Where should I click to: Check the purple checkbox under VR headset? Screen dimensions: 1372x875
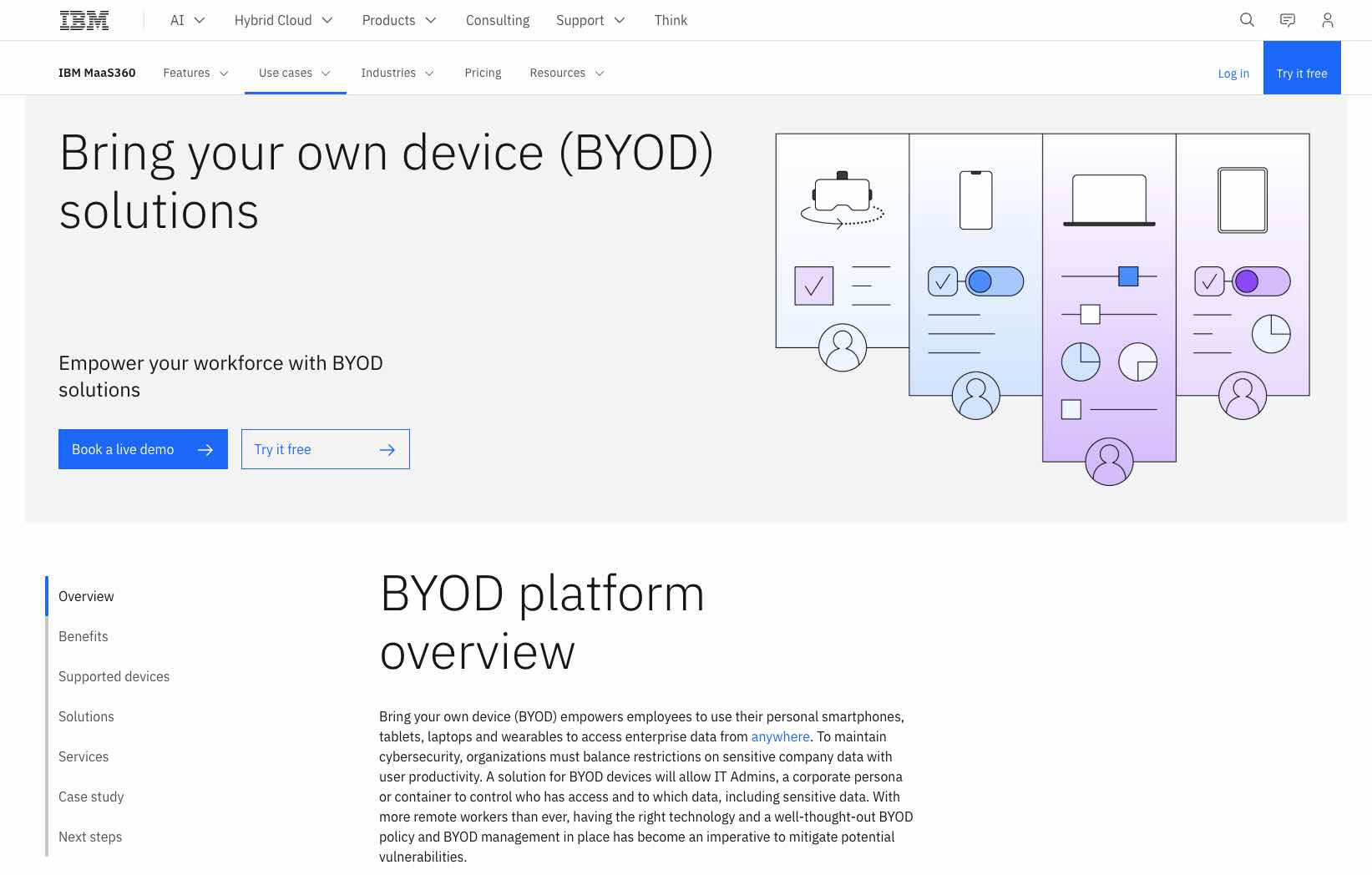(x=813, y=286)
